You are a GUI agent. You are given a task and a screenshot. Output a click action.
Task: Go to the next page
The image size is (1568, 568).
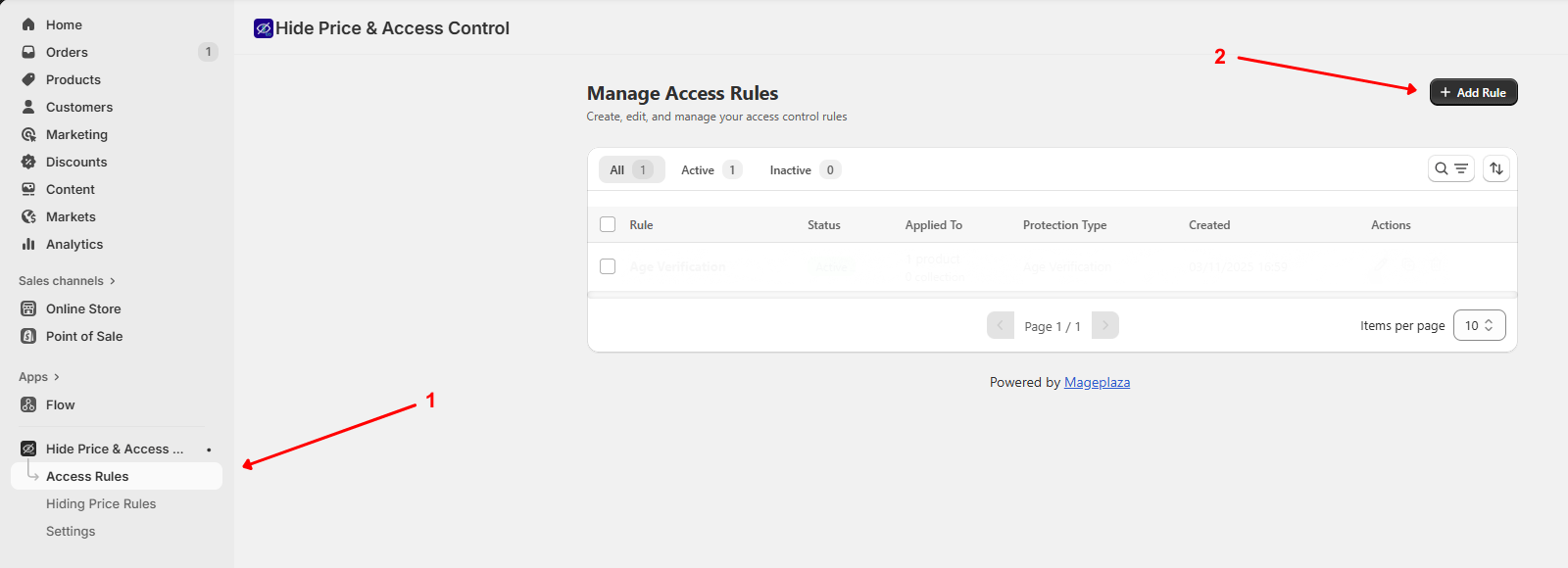coord(1105,325)
